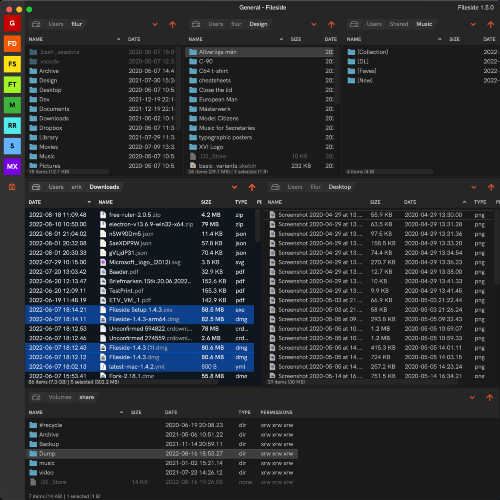Switch to the yellow FS layout tab
Viewport: 500px width, 500px height.
pyautogui.click(x=12, y=64)
